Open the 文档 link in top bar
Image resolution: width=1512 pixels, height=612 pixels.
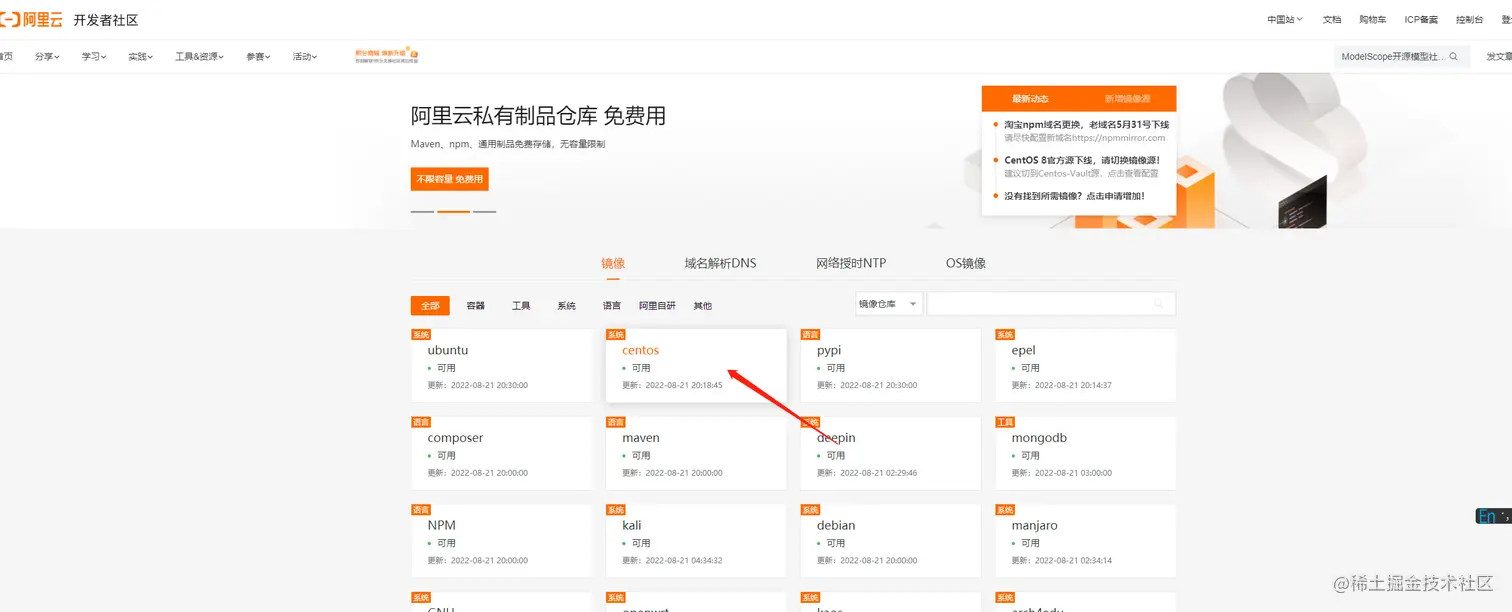pos(1332,20)
